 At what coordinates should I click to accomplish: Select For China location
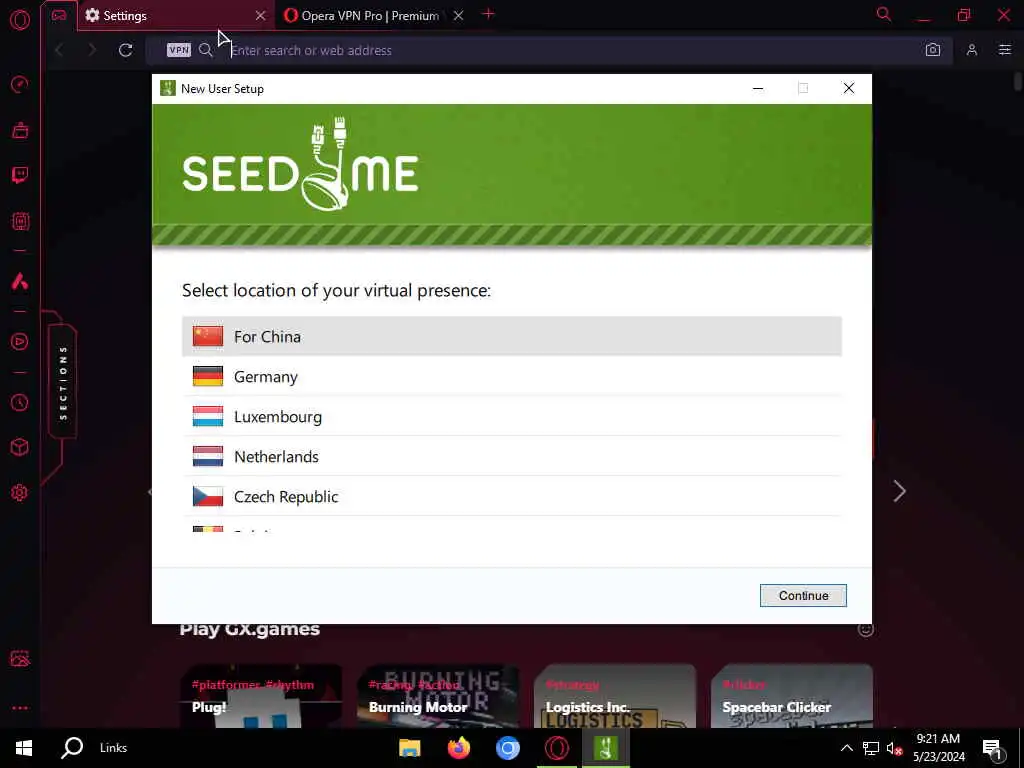tap(511, 336)
